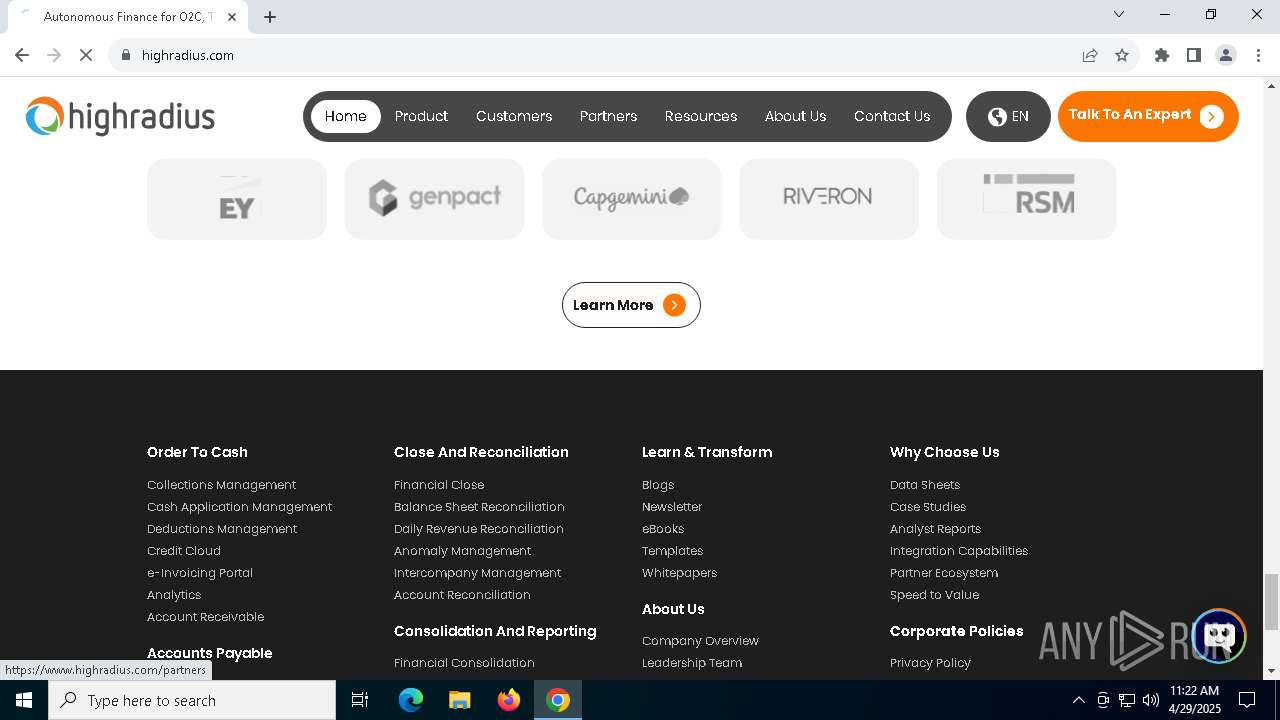The height and width of the screenshot is (720, 1280).
Task: Open Templates link
Action: [x=672, y=551]
